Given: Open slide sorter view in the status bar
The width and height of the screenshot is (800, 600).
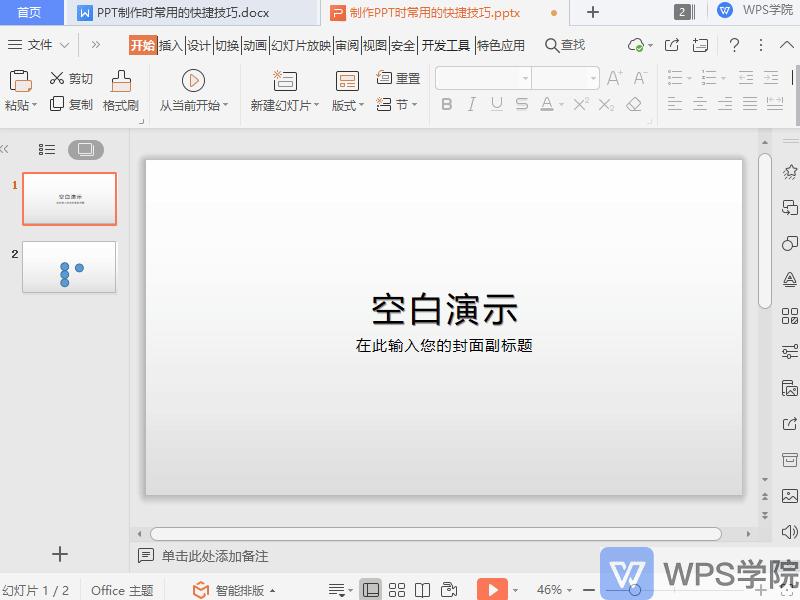Looking at the screenshot, I should 397,589.
